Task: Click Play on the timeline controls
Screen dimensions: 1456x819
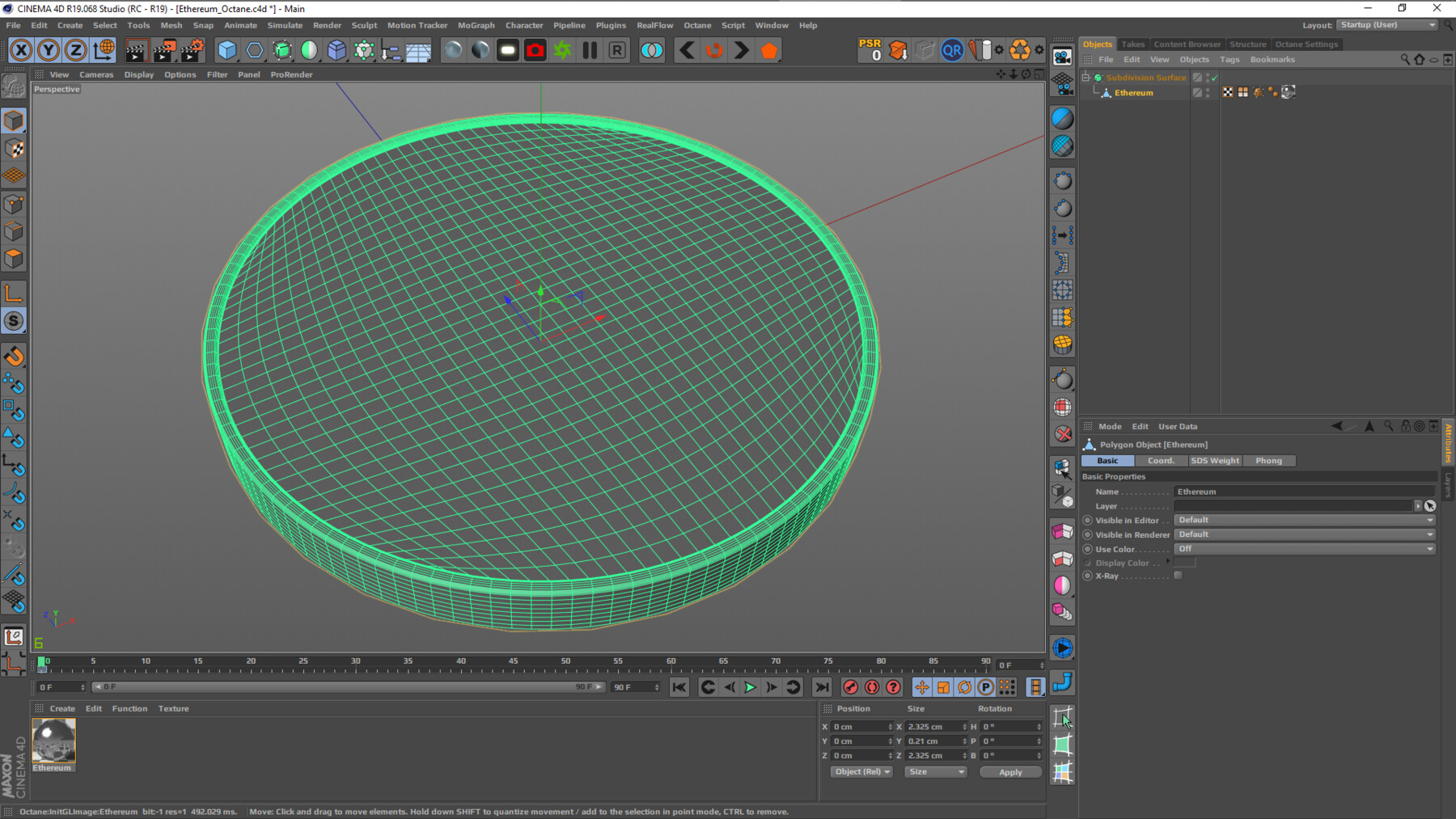Action: 750,687
